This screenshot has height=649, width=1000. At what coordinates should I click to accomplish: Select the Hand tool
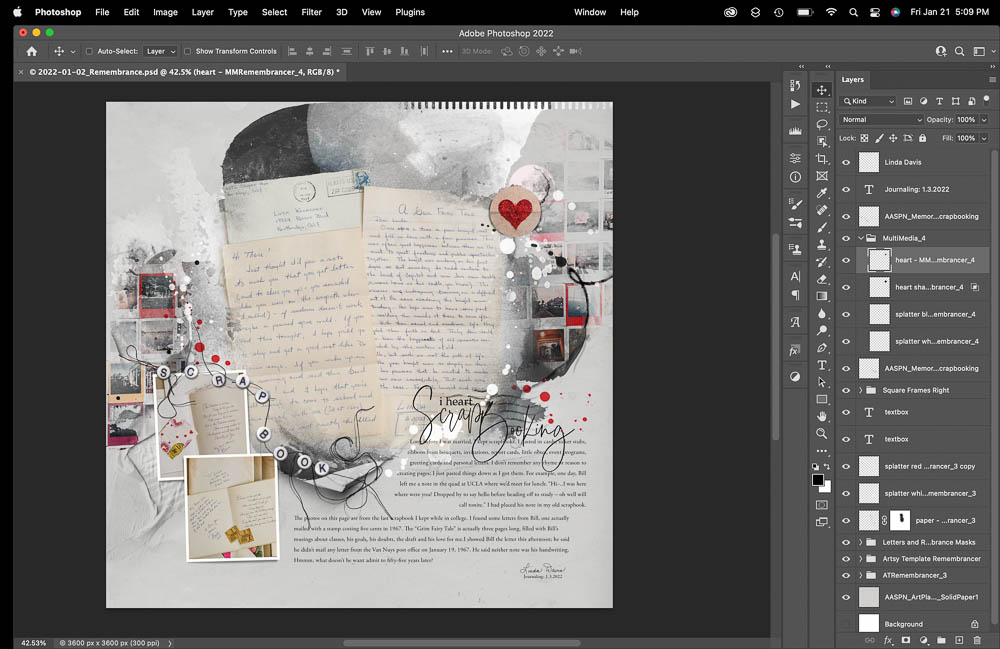[822, 416]
